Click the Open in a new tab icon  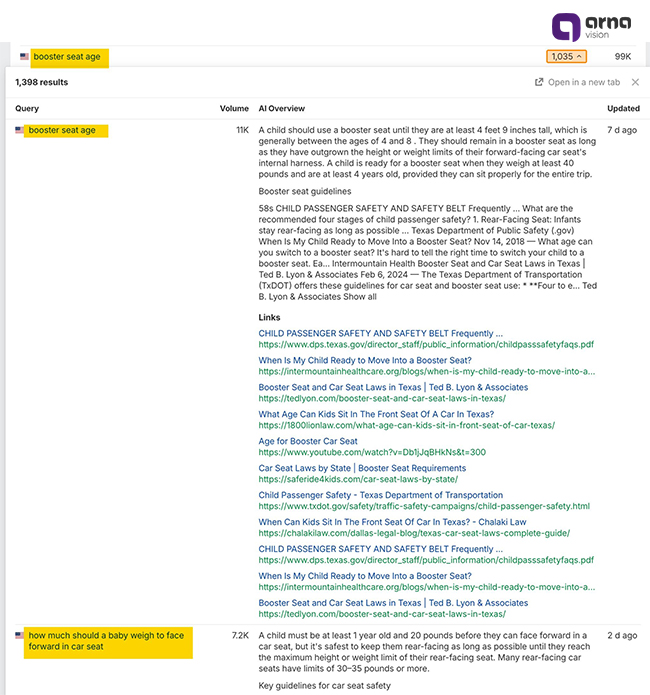pos(540,82)
